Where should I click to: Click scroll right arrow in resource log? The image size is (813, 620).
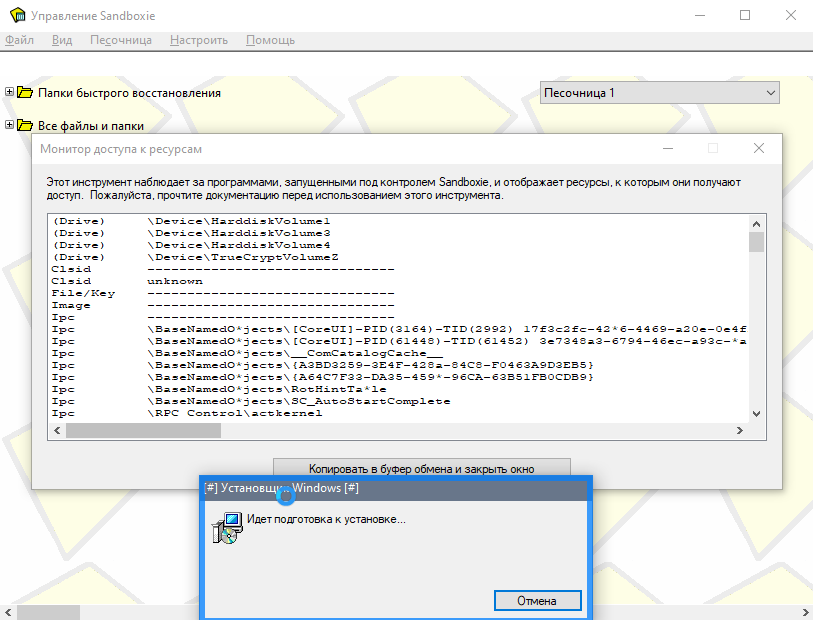(740, 430)
